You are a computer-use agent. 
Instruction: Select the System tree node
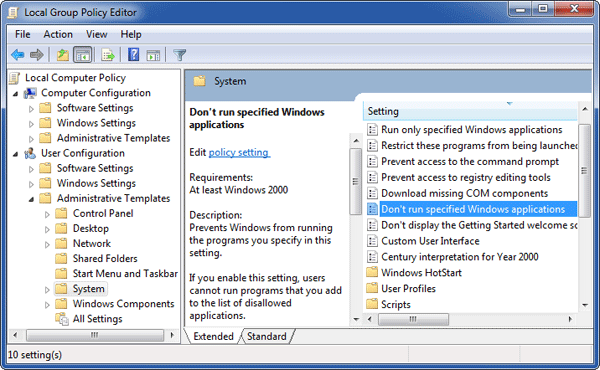point(88,289)
